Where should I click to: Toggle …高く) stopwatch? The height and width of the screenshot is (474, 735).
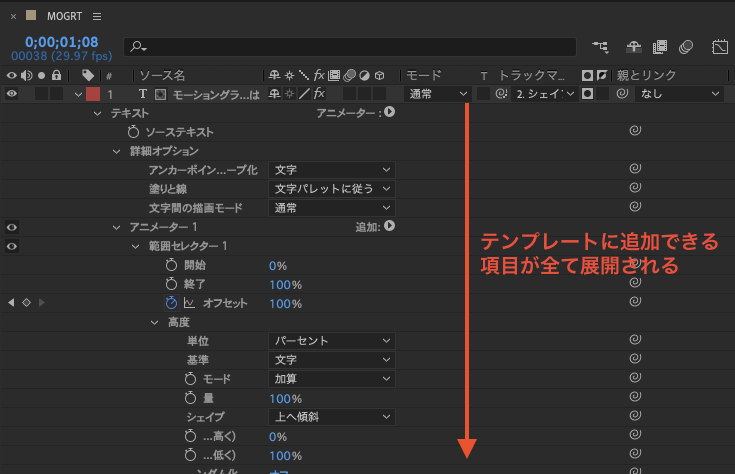(190, 436)
